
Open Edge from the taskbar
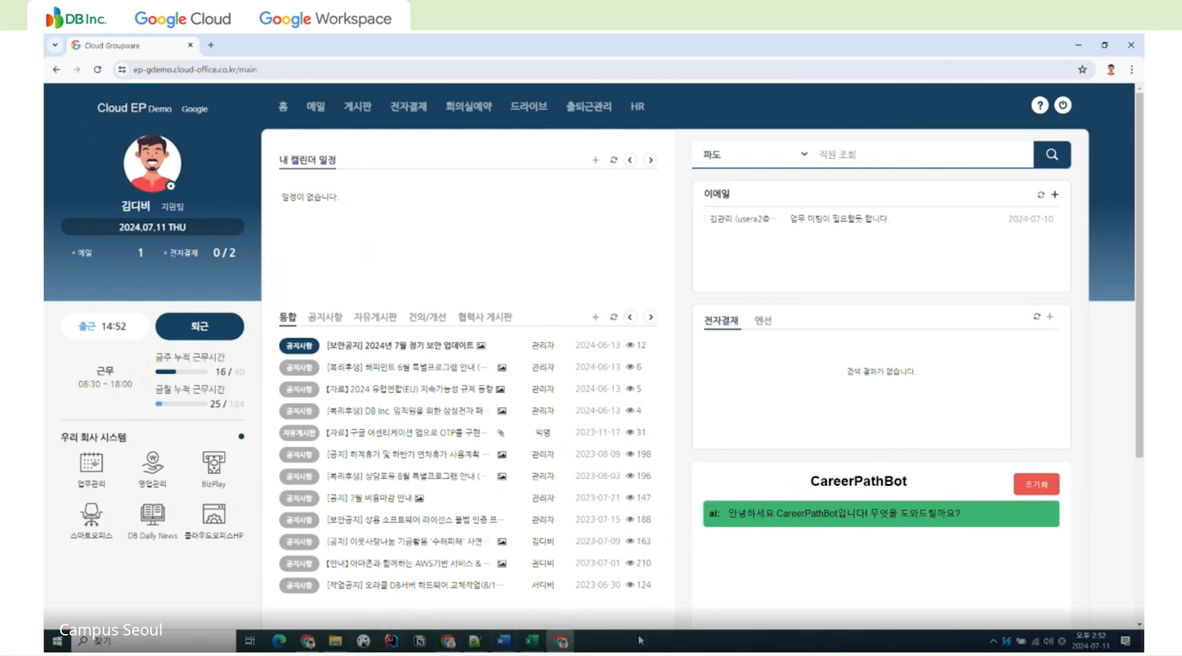tap(279, 641)
